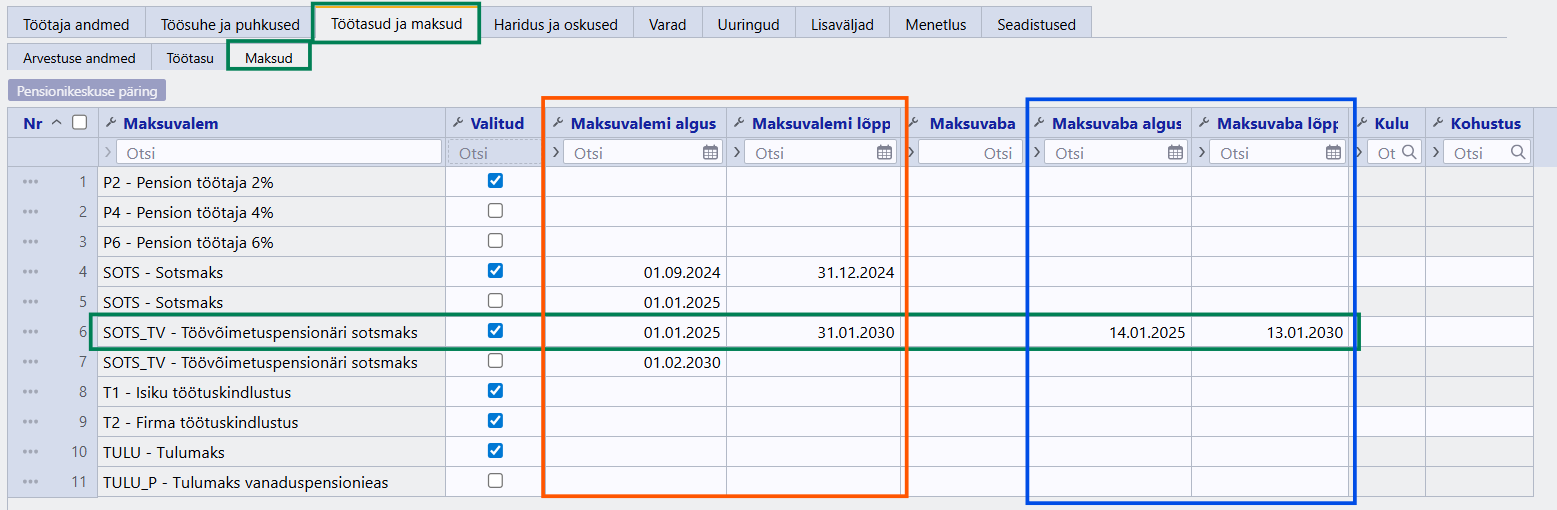Open calendar picker in Maksuvalemi algus filter
The width and height of the screenshot is (1557, 510).
click(x=710, y=153)
